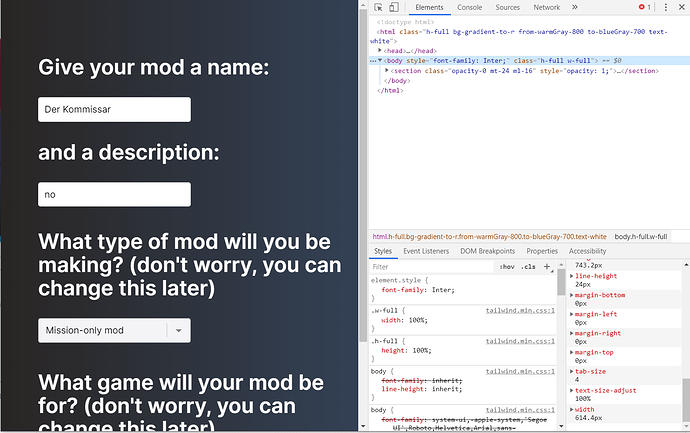Open the Event Listeners sub-tab

(x=426, y=251)
